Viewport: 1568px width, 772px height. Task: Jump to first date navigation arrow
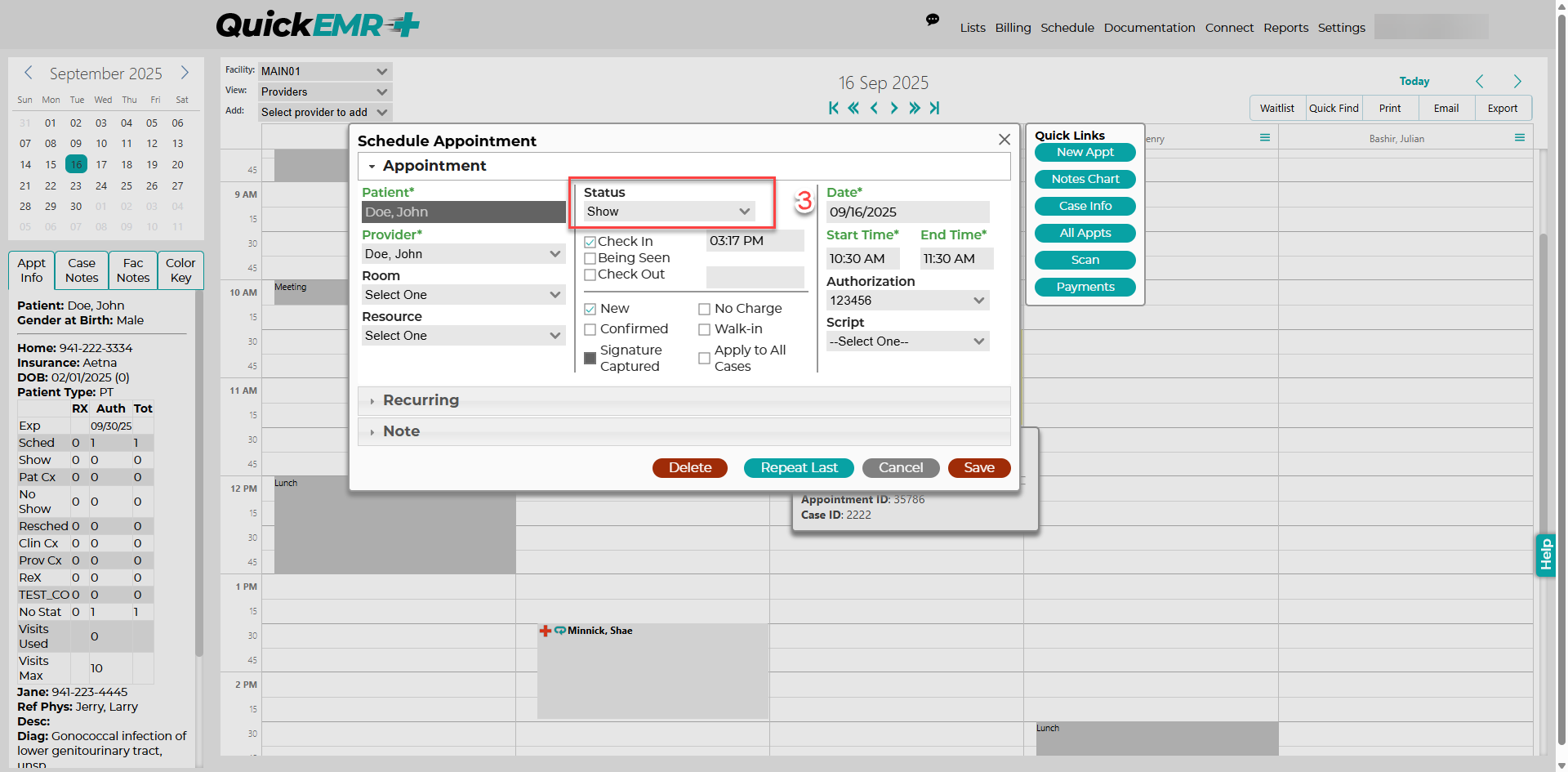click(833, 108)
